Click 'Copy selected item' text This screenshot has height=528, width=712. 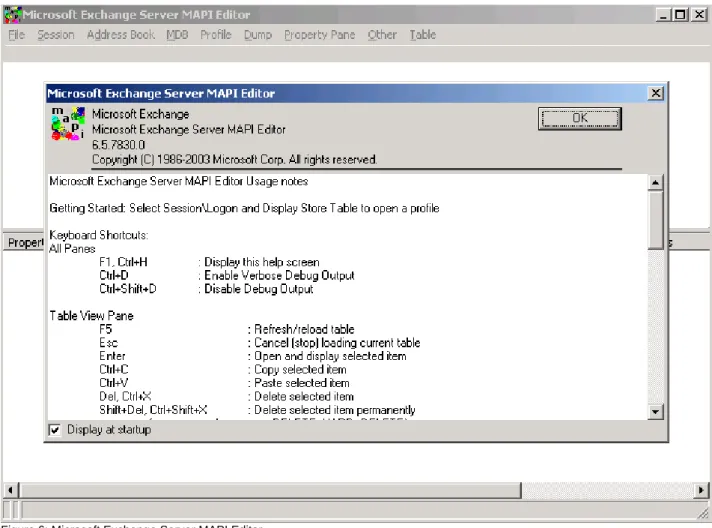pyautogui.click(x=300, y=370)
